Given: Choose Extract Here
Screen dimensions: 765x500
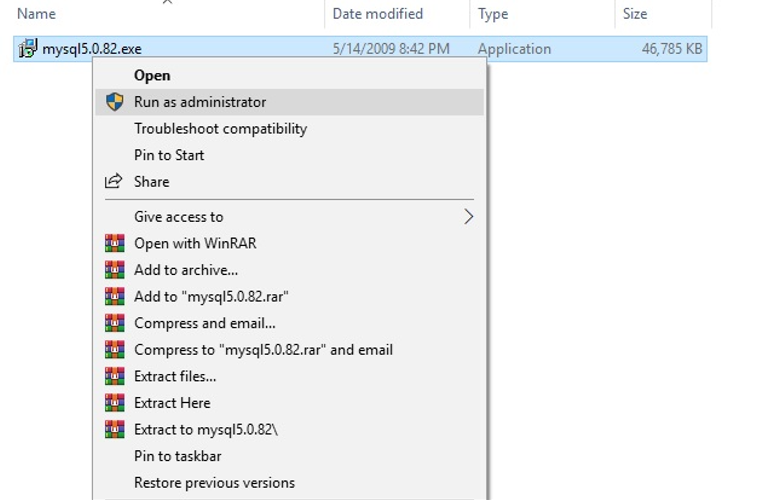Looking at the screenshot, I should [x=290, y=402].
